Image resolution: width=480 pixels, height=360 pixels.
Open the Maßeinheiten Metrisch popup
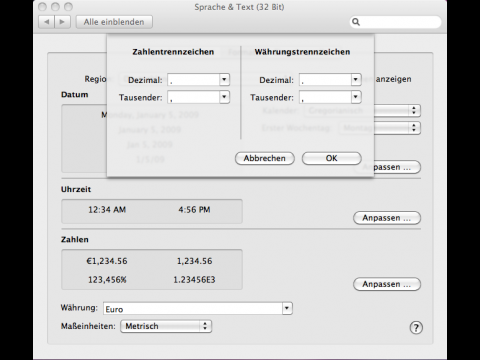tap(166, 326)
